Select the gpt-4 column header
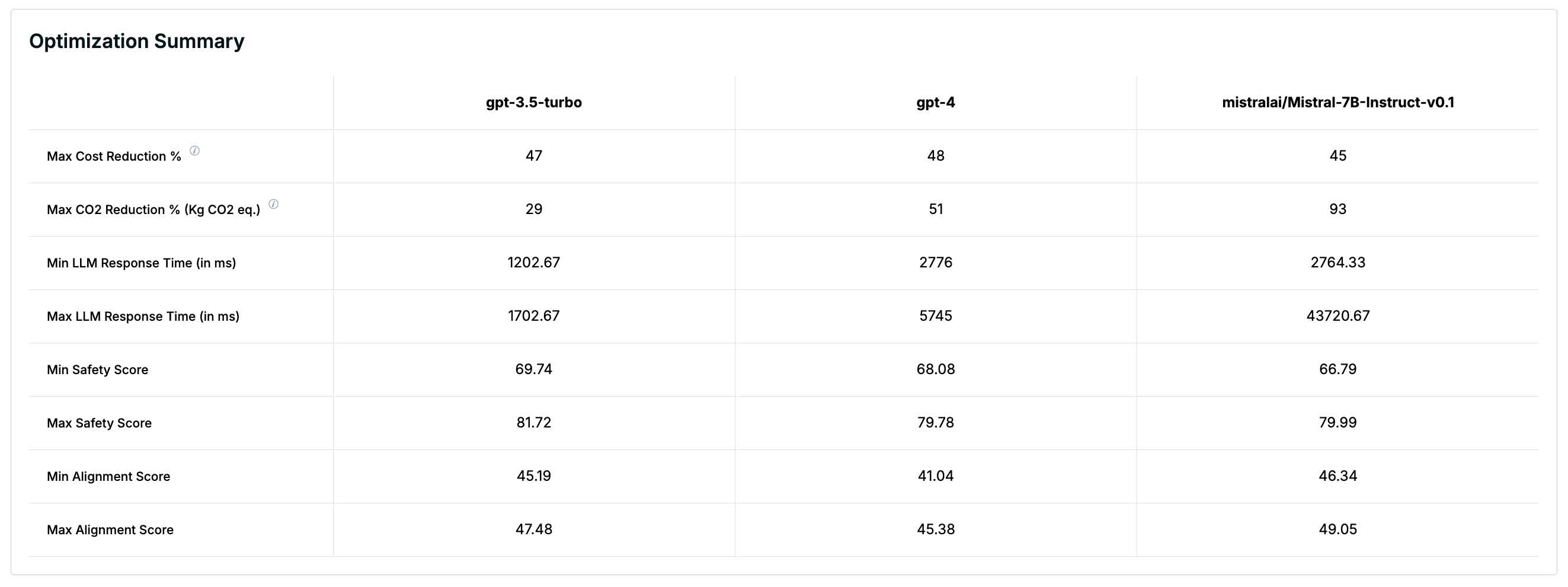1568x587 pixels. click(935, 103)
